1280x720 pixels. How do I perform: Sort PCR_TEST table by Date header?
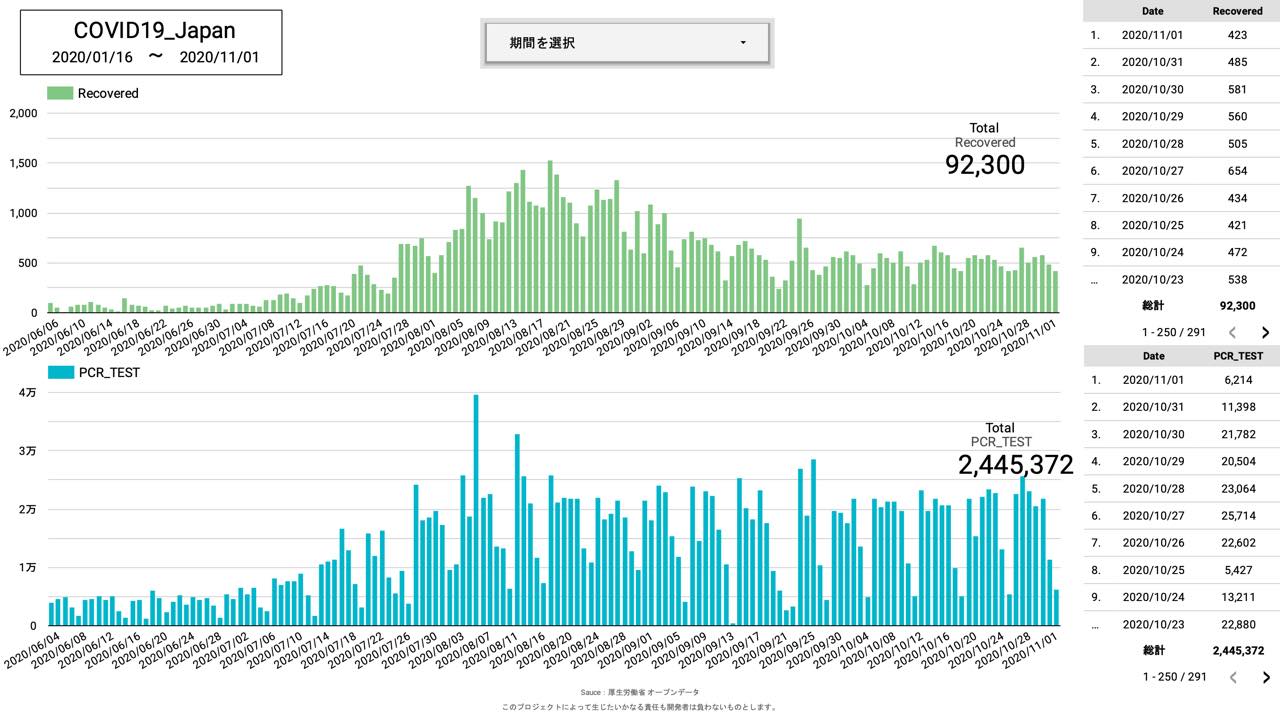[x=1152, y=355]
